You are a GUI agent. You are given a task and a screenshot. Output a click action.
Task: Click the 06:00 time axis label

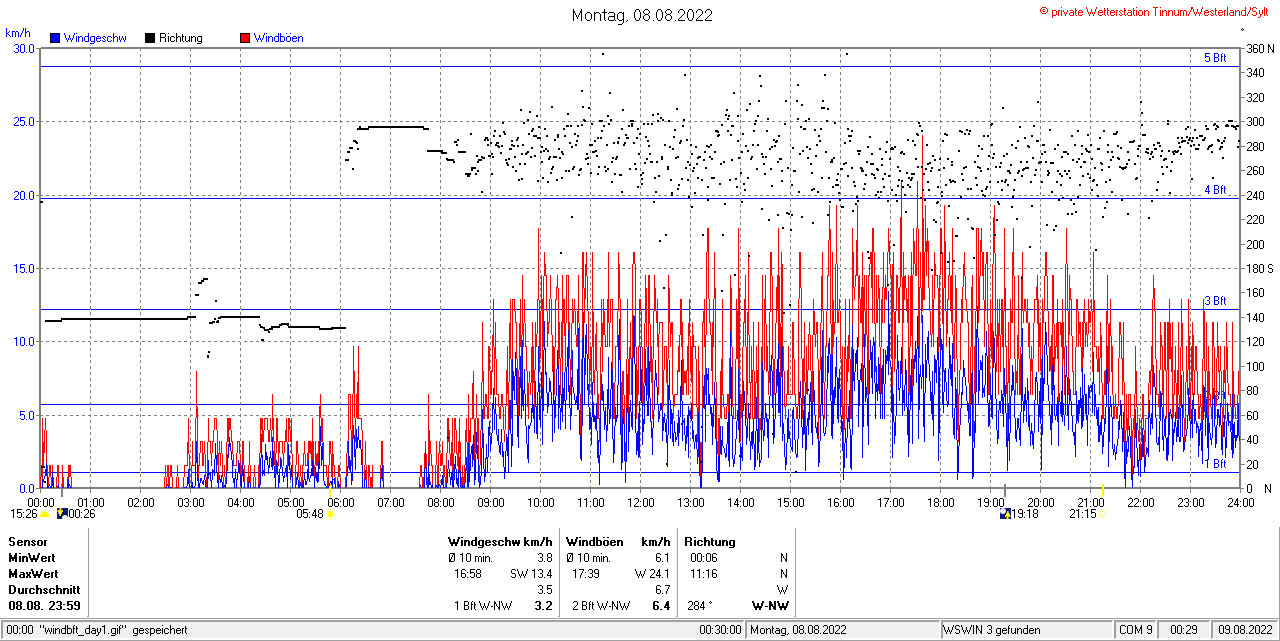point(341,502)
